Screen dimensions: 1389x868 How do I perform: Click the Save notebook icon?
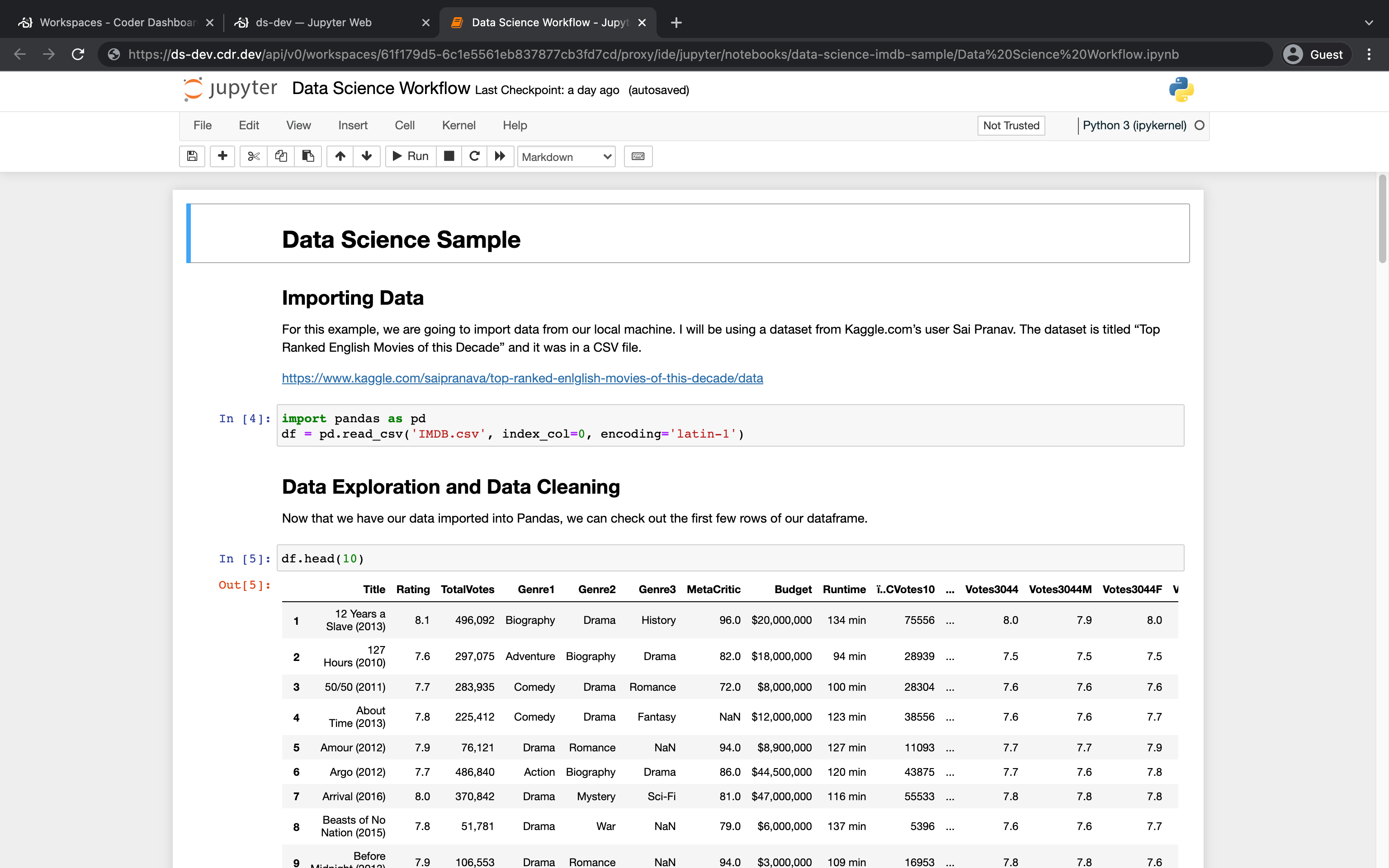[x=193, y=156]
